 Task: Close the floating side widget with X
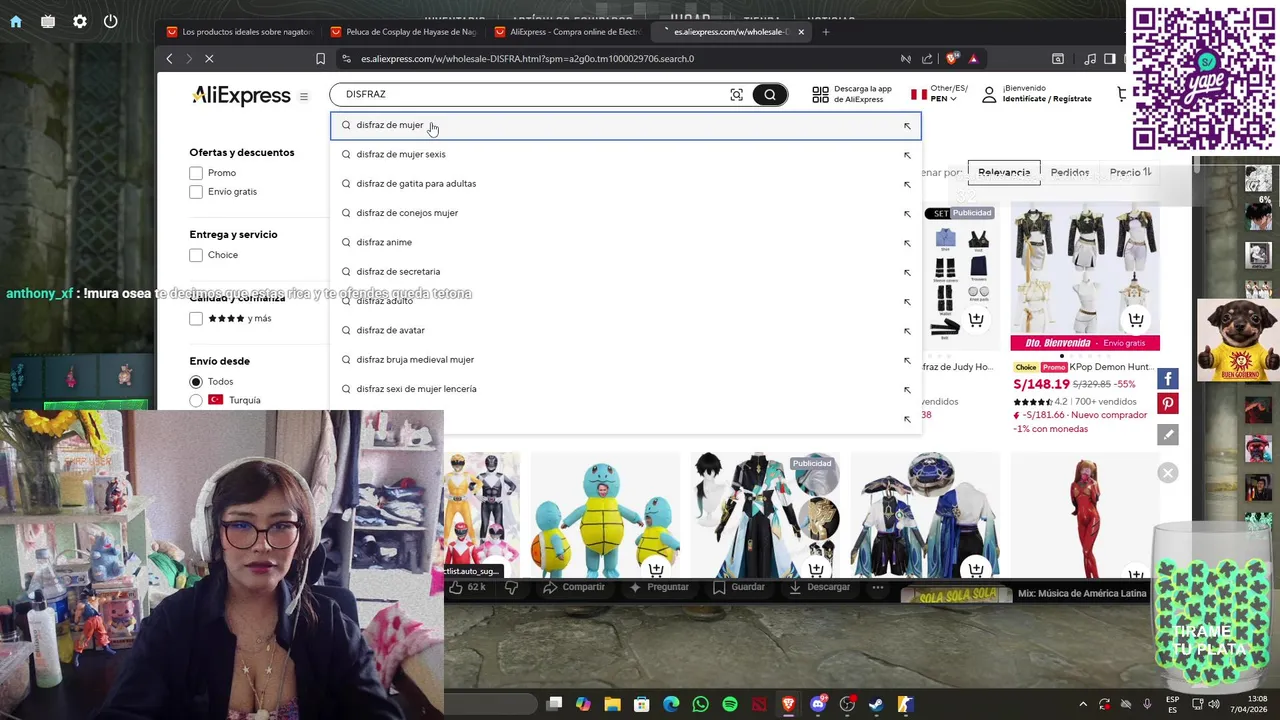[1167, 473]
